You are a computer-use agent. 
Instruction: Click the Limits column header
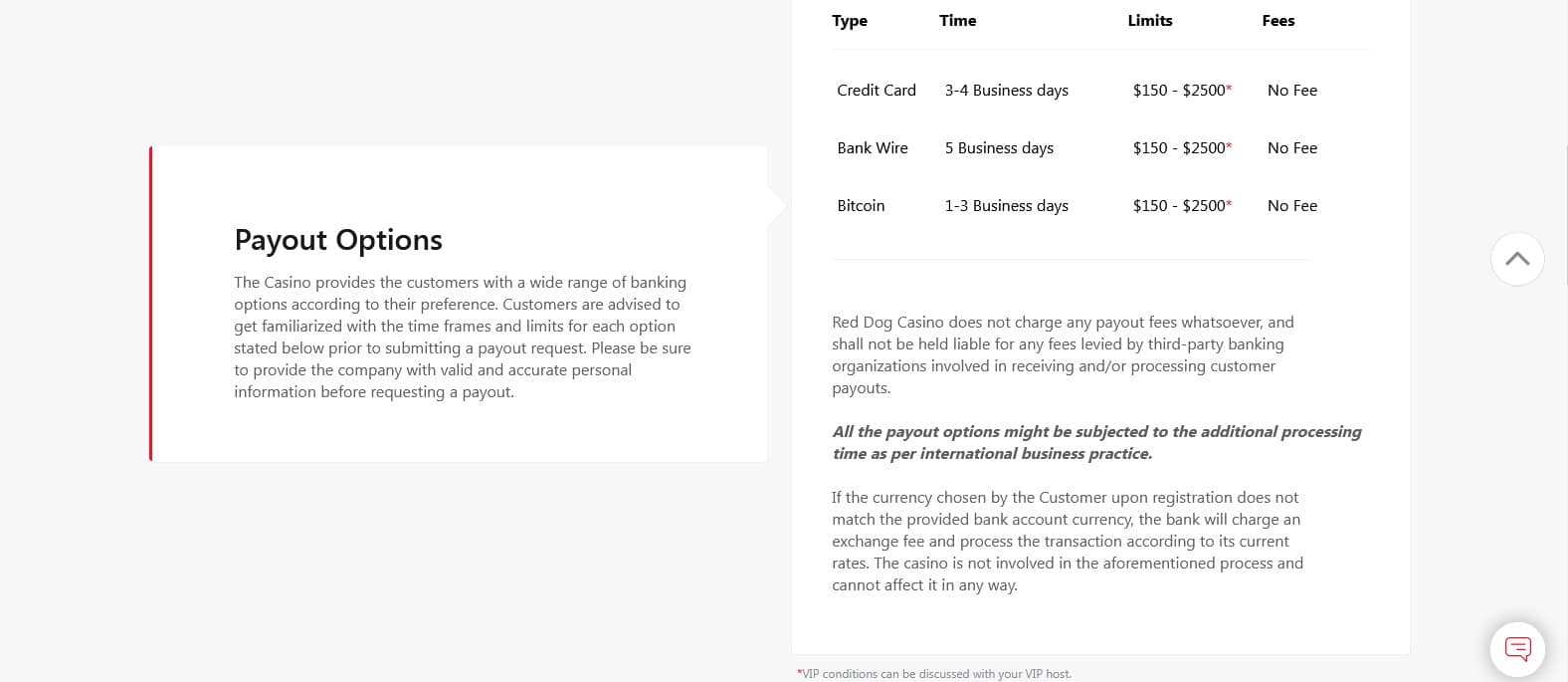point(1149,21)
